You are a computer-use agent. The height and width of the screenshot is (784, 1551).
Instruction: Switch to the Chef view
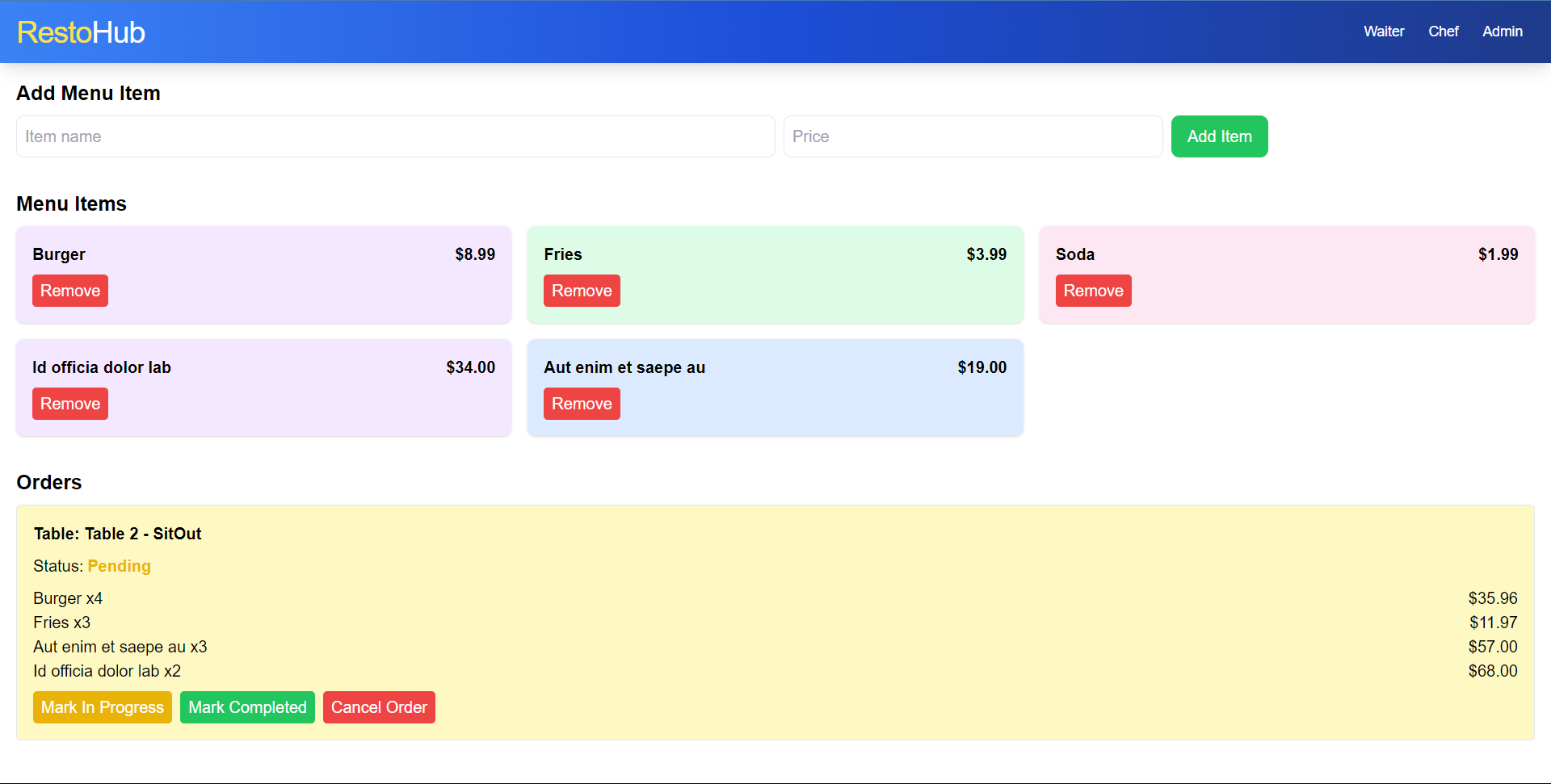(1443, 31)
